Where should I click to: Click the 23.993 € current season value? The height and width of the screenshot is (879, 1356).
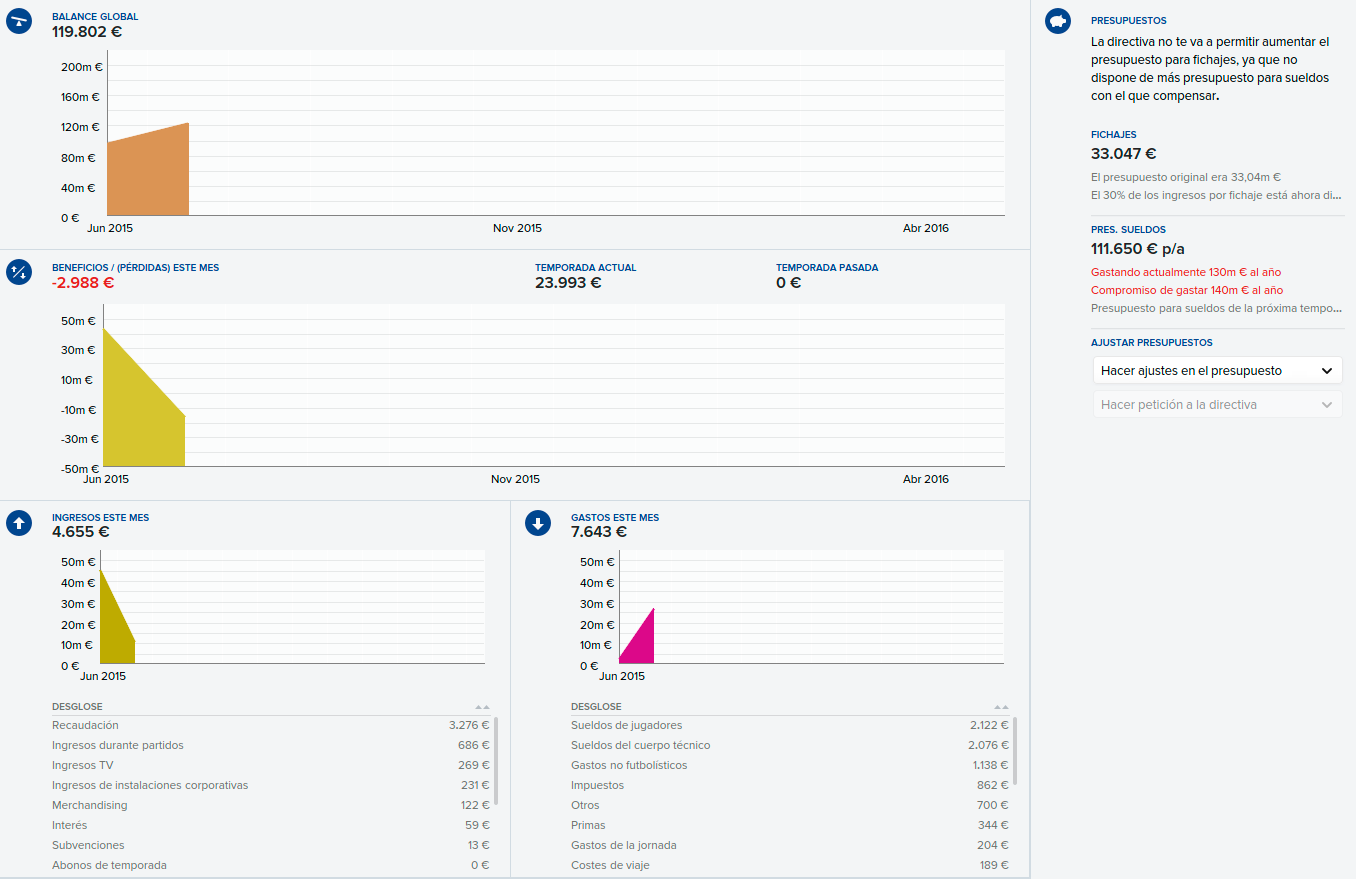click(568, 282)
